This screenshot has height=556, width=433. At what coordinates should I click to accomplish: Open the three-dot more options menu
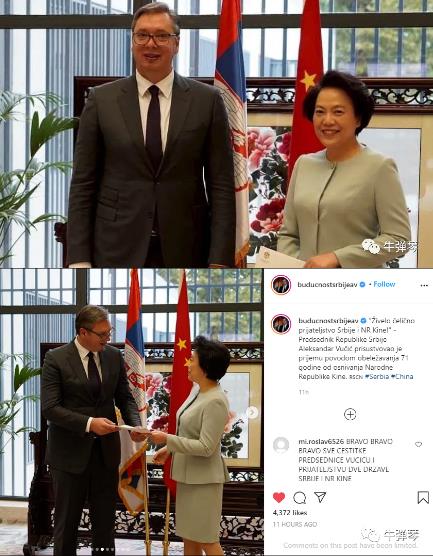click(x=424, y=285)
